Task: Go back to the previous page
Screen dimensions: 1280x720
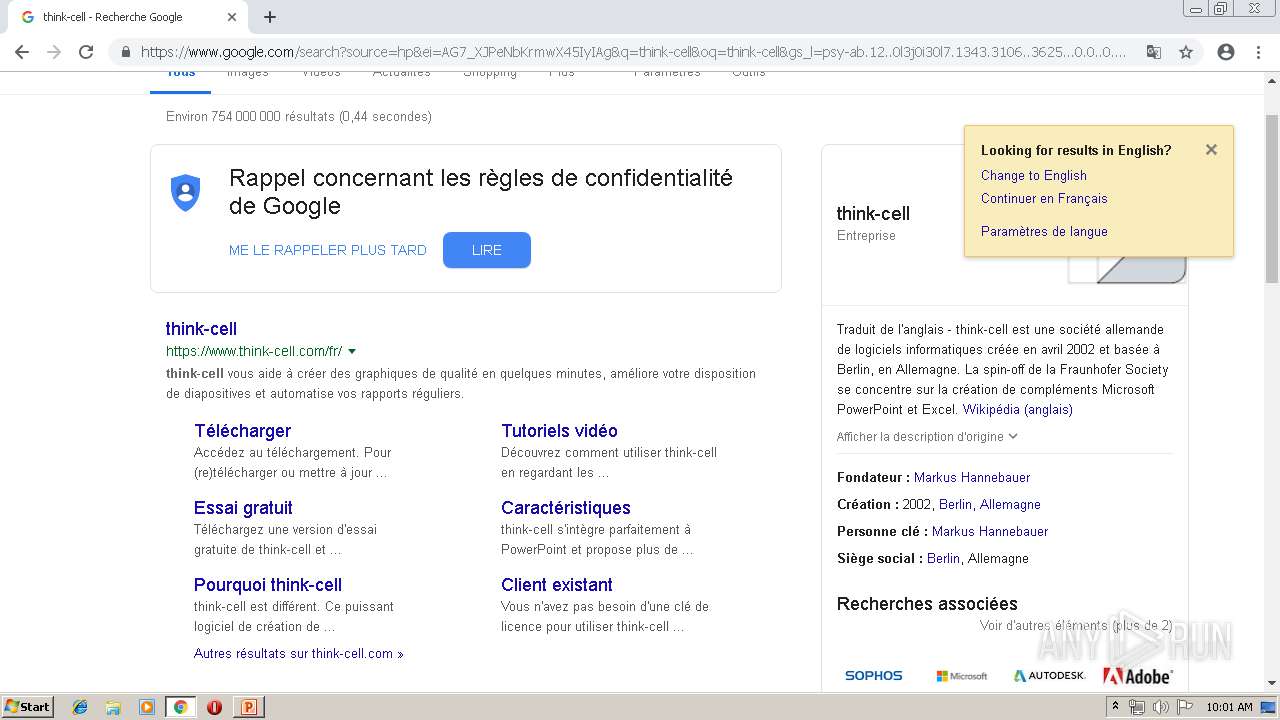Action: point(22,52)
